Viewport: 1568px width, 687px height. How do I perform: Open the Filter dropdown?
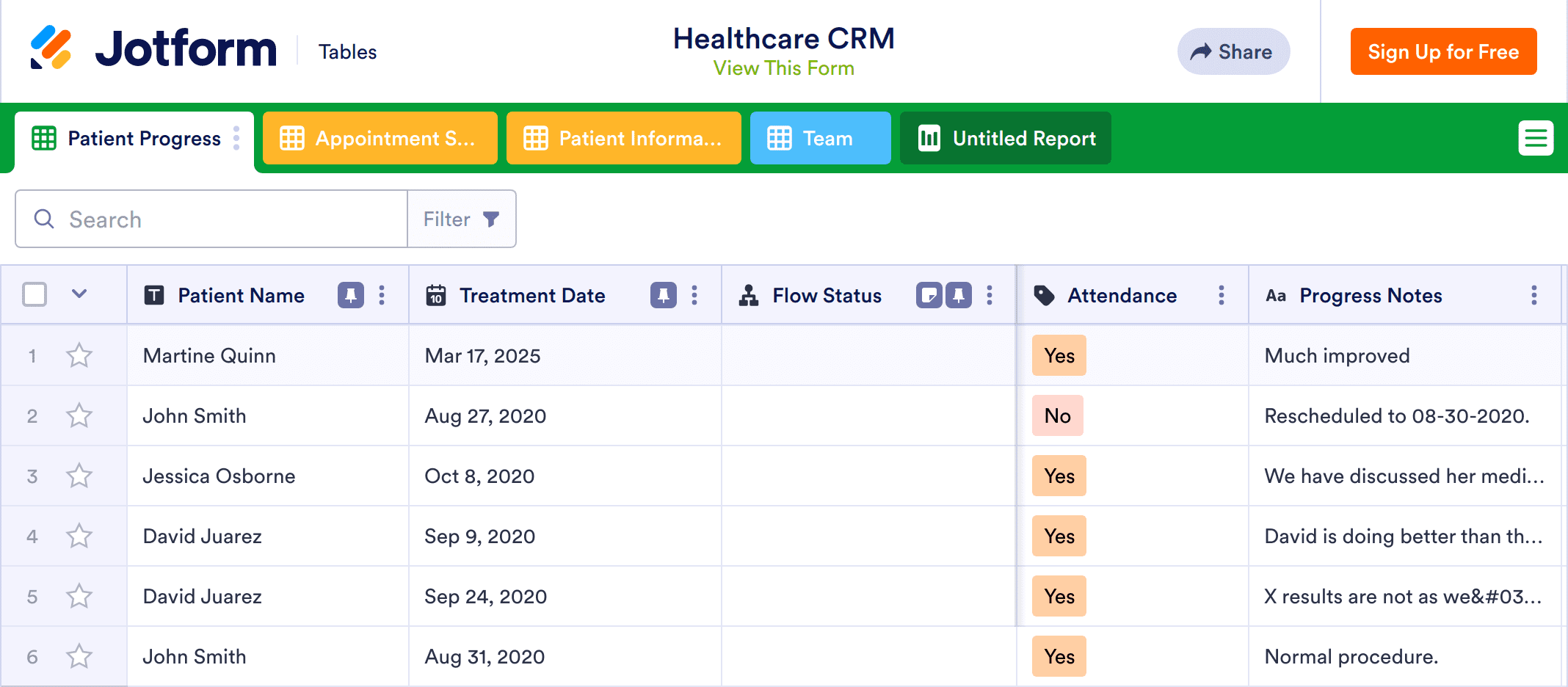pos(462,219)
